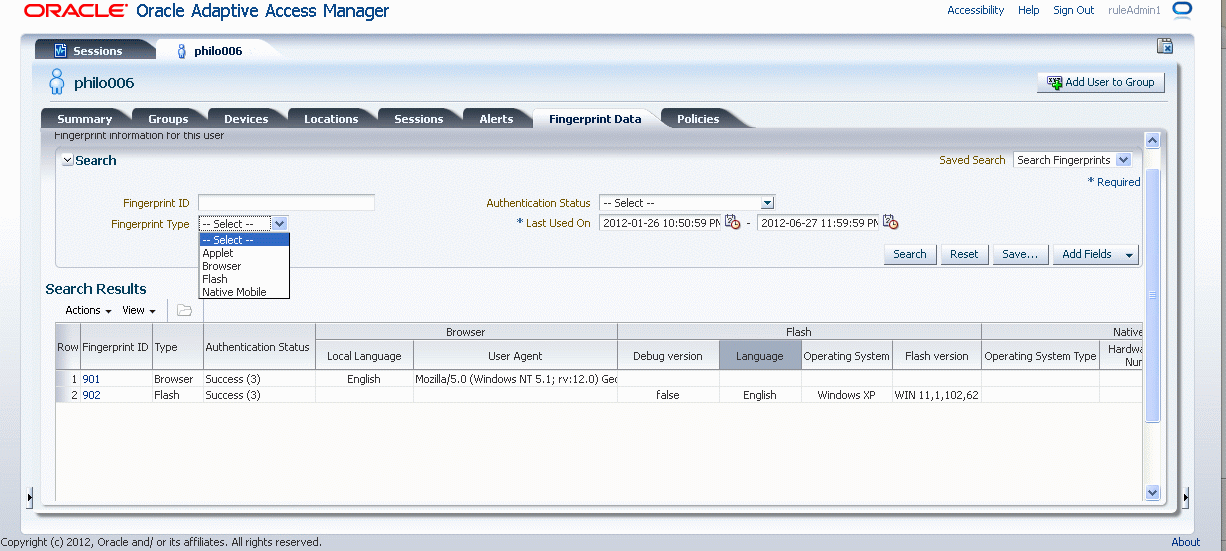
Task: Click the Last Used On start date field
Action: pyautogui.click(x=660, y=223)
